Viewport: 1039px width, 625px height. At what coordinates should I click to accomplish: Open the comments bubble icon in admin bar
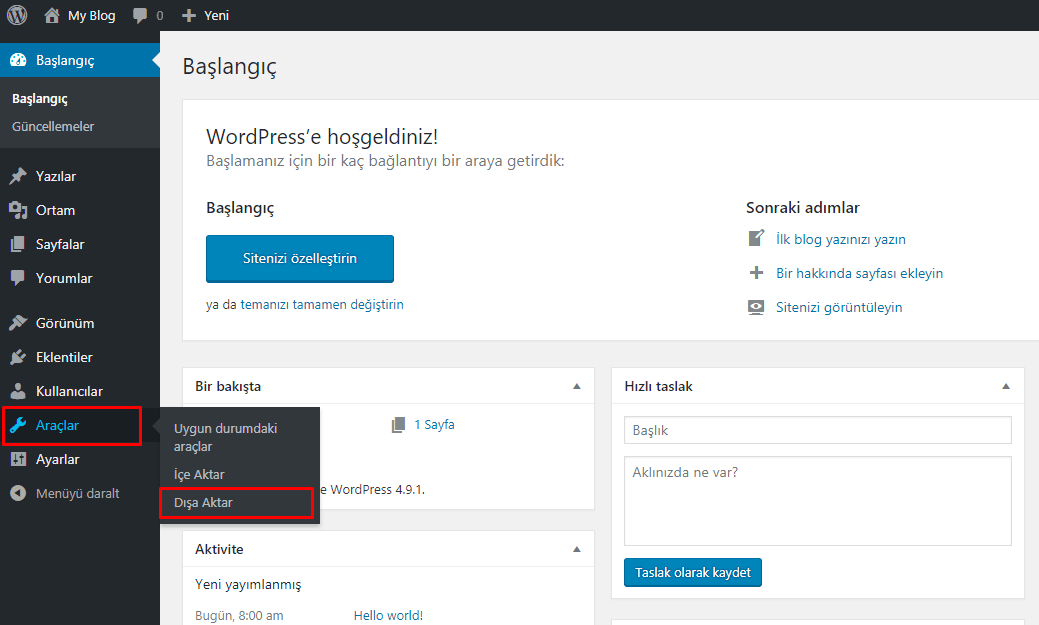point(140,16)
